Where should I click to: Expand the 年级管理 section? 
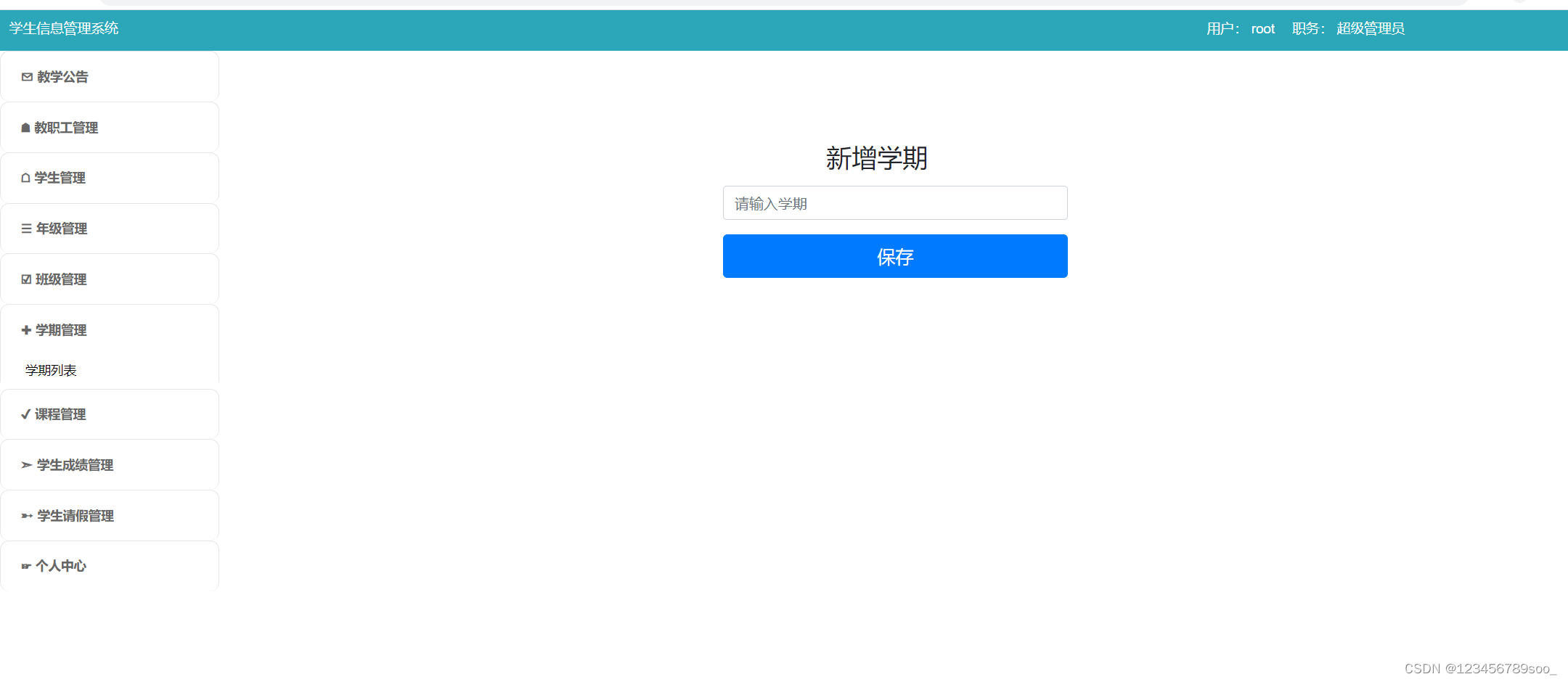point(110,229)
